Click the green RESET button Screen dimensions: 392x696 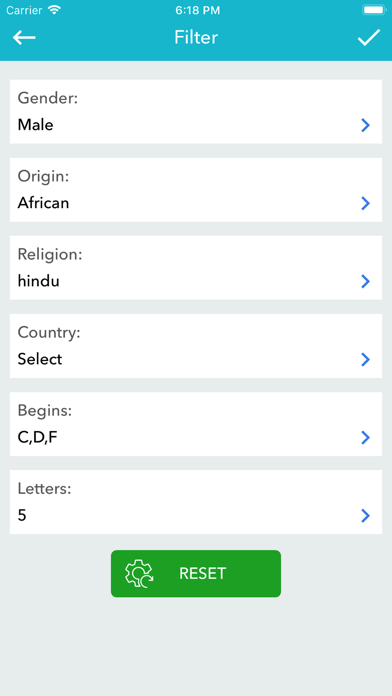tap(196, 573)
